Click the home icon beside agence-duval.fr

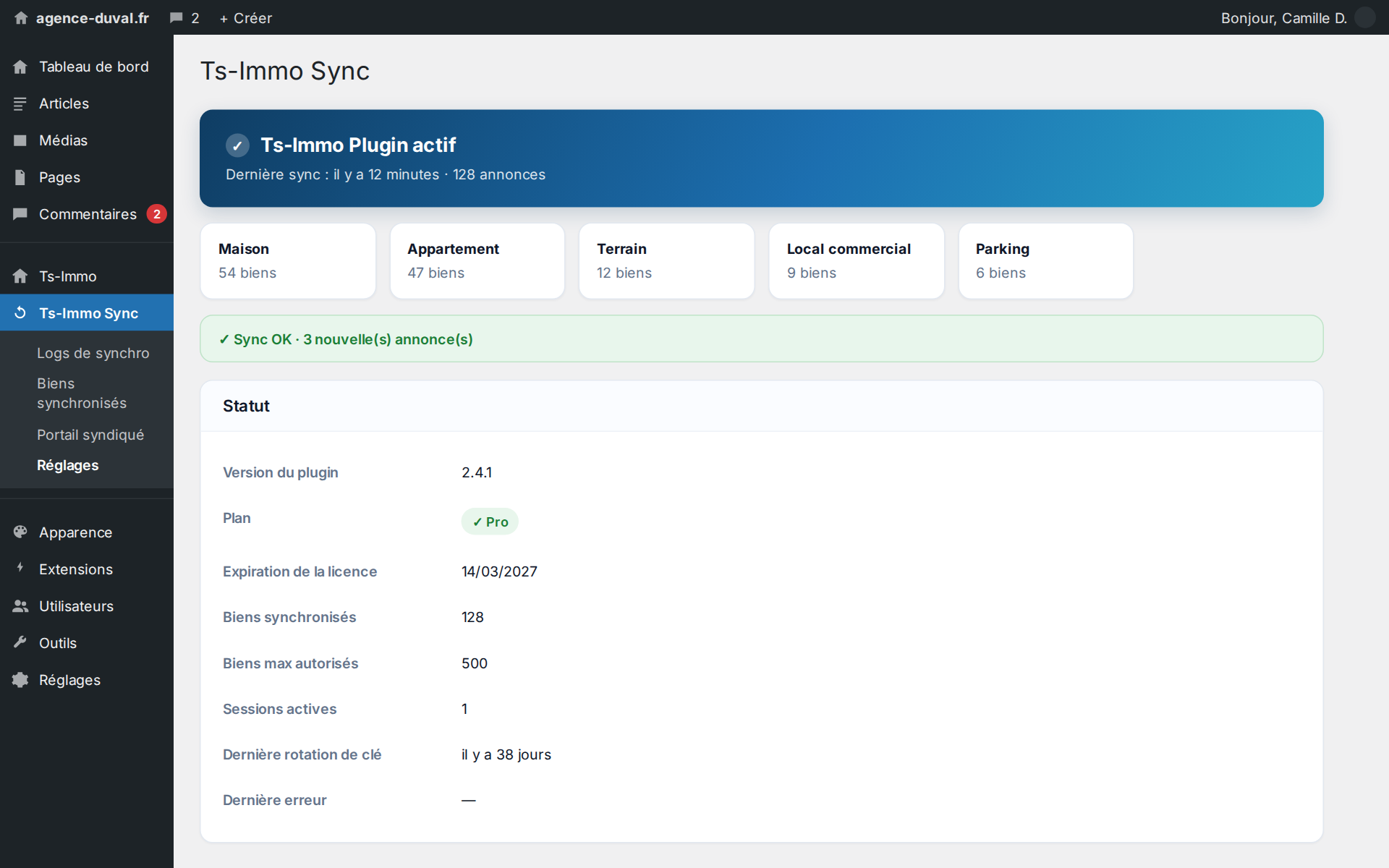[21, 18]
